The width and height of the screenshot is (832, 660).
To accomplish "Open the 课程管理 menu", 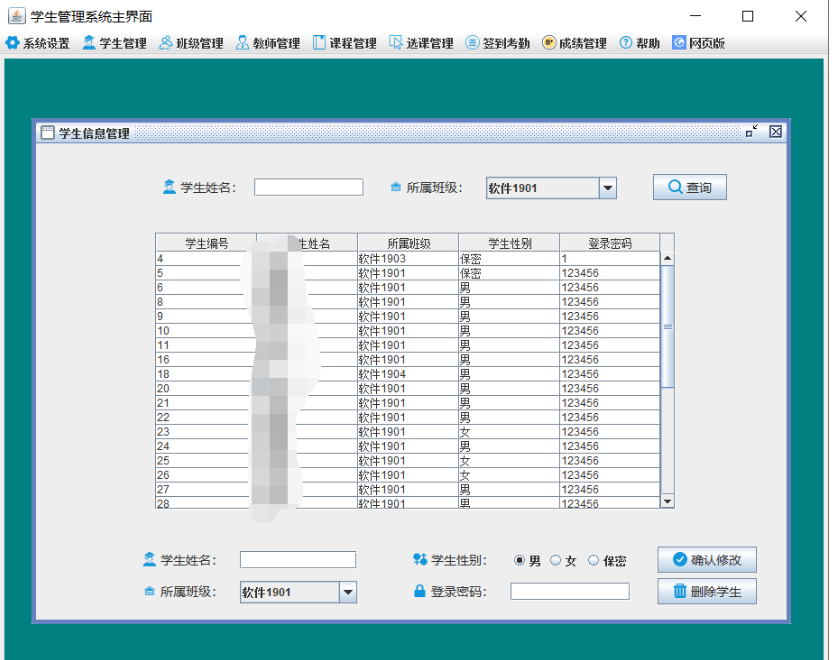I will coord(345,43).
